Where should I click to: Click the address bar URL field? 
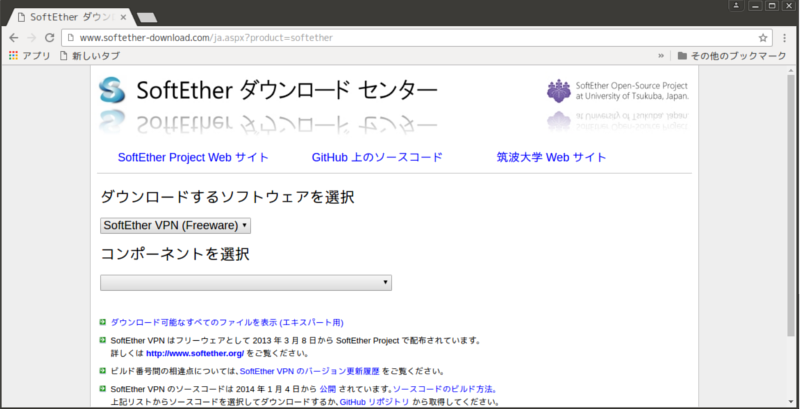pyautogui.click(x=416, y=38)
